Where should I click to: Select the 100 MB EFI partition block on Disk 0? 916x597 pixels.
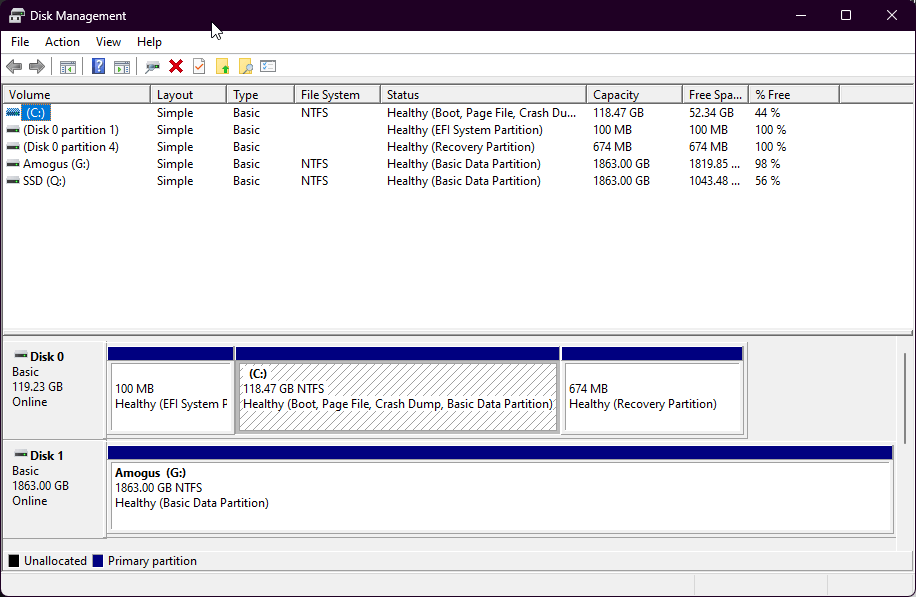[171, 390]
